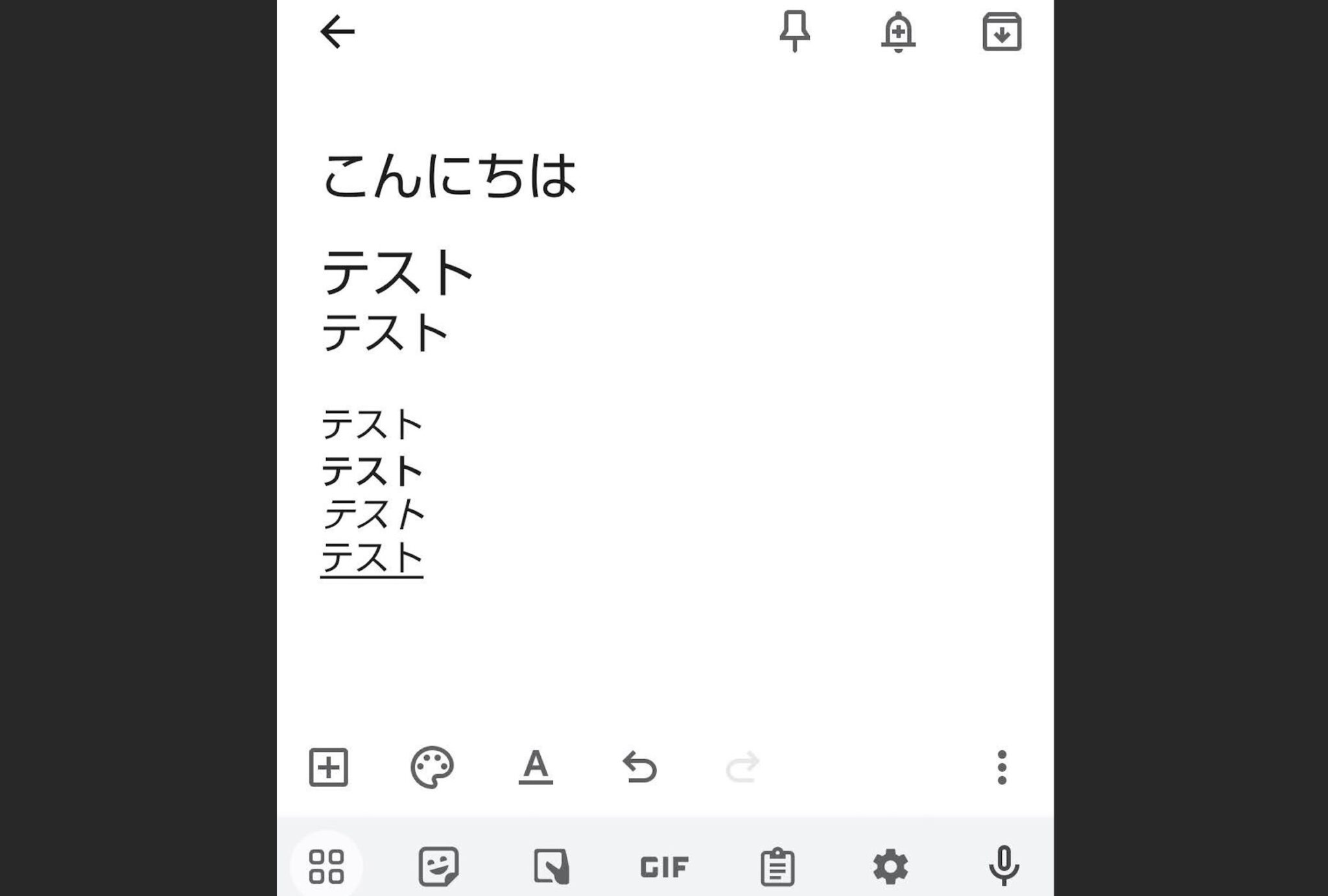Open the three-dot more options menu
Image resolution: width=1328 pixels, height=896 pixels.
(1002, 768)
